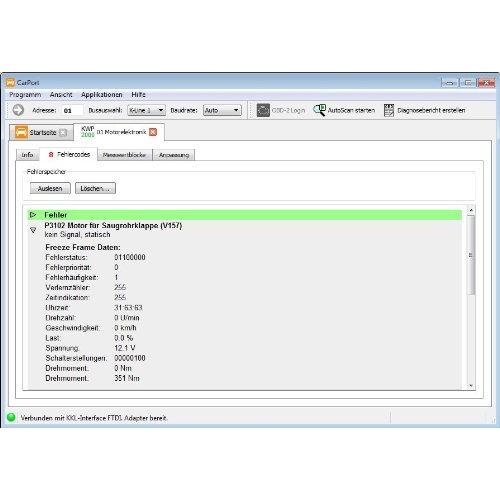This screenshot has height=500, width=500.
Task: Open the Baudrate Auto dropdown
Action: pos(222,110)
